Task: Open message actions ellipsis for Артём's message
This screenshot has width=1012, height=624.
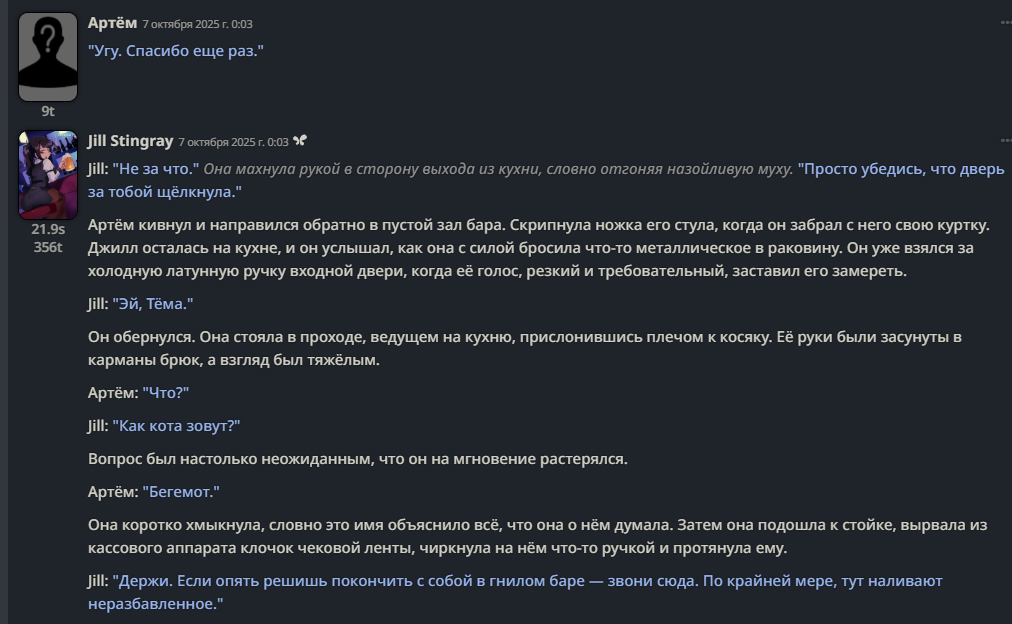Action: 1005,22
